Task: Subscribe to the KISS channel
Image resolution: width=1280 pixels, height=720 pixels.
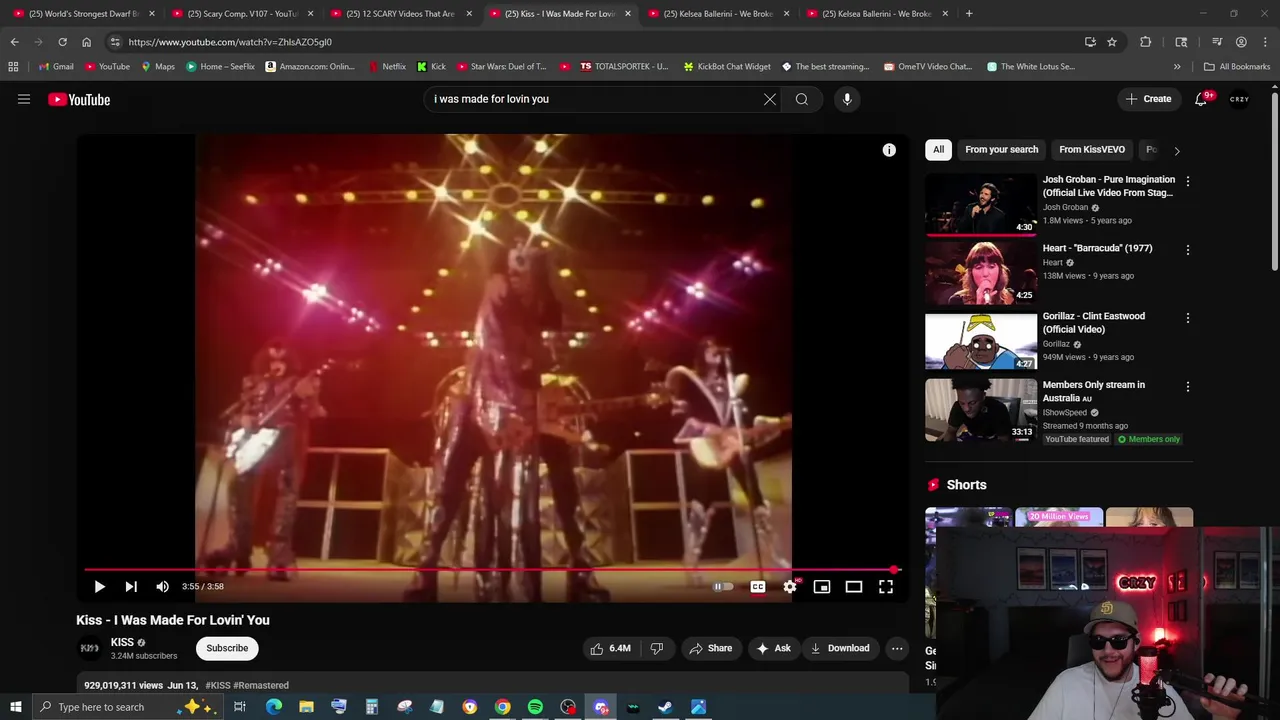Action: (227, 648)
